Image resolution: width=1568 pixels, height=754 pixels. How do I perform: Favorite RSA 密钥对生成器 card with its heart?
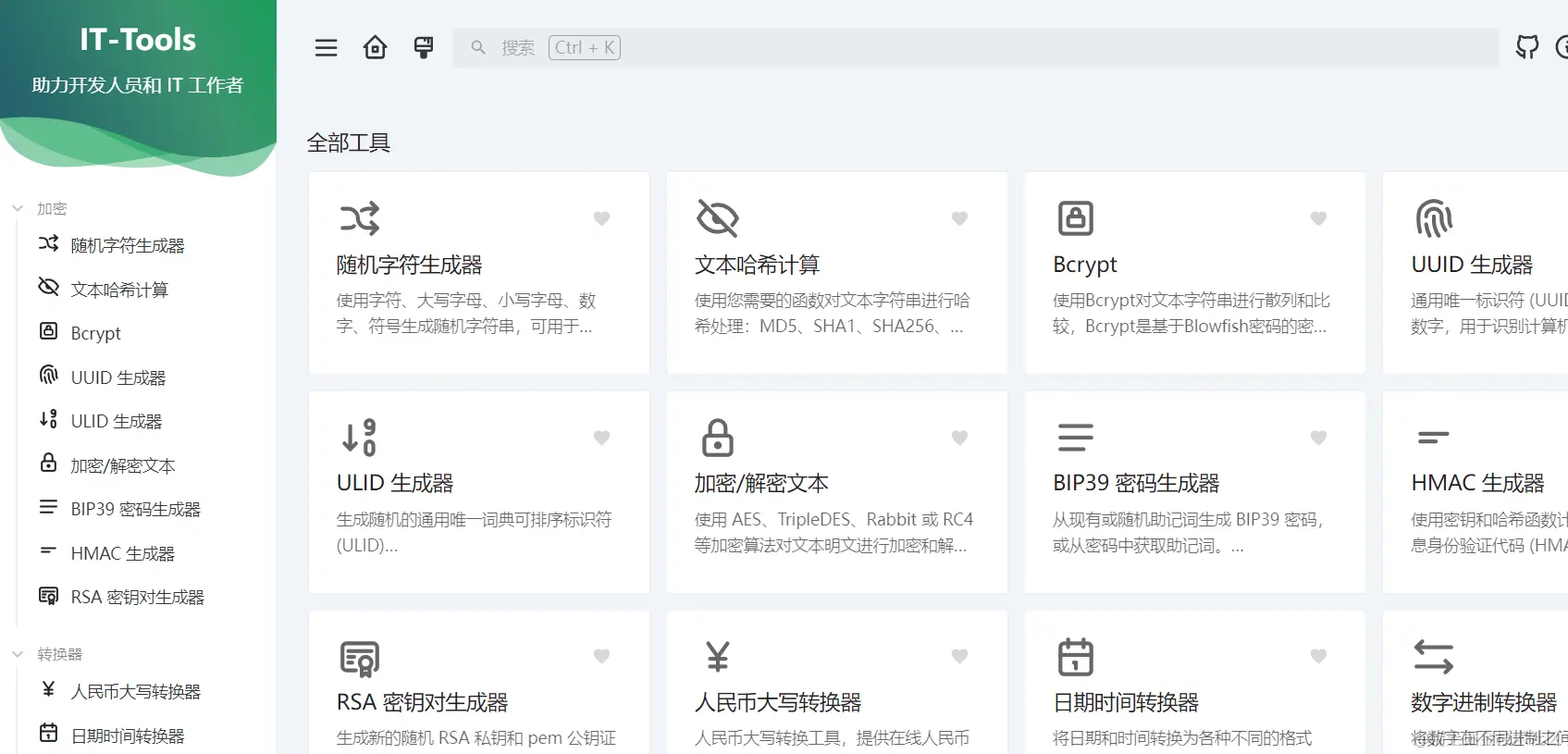(x=601, y=656)
